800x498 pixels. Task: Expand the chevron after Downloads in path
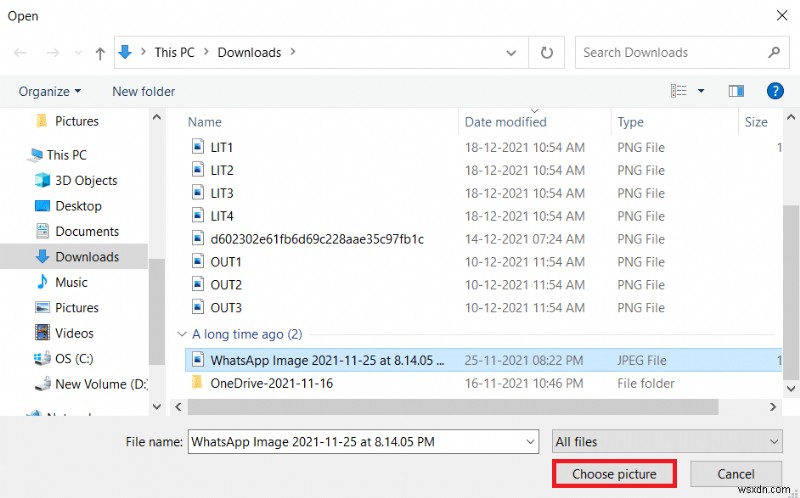coord(293,52)
